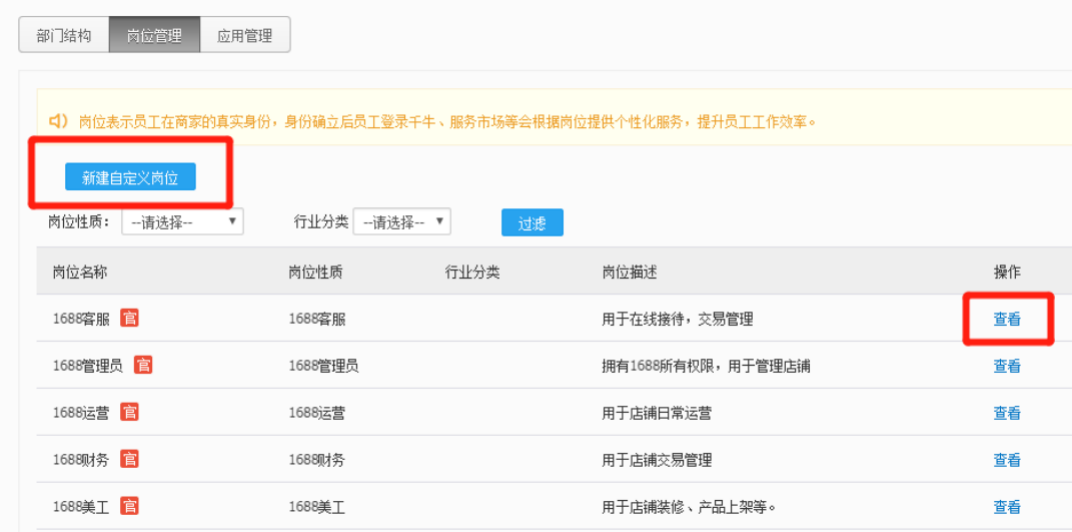Open the 岗位性质 dropdown

tap(183, 222)
